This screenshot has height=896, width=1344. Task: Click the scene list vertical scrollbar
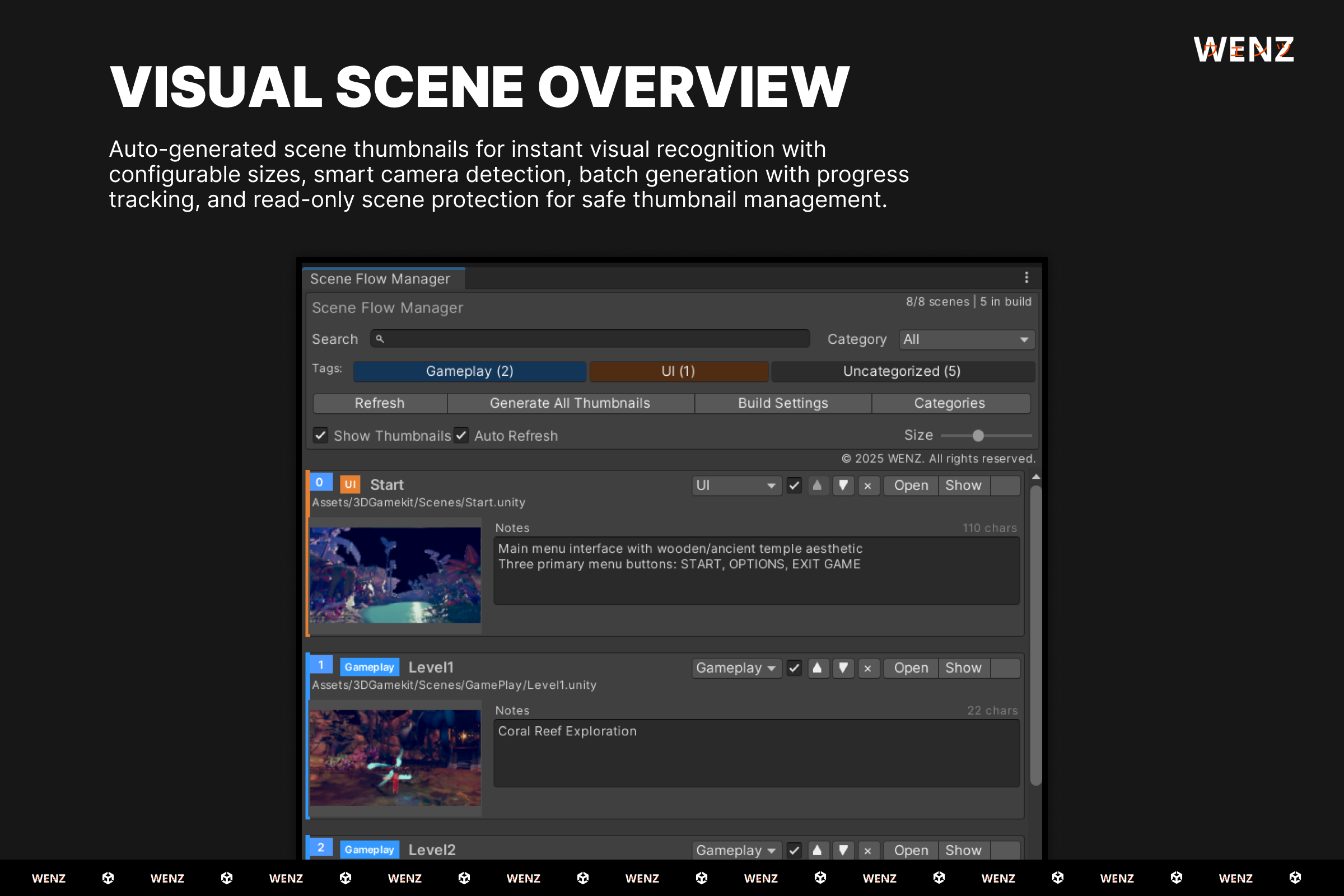tap(1035, 636)
